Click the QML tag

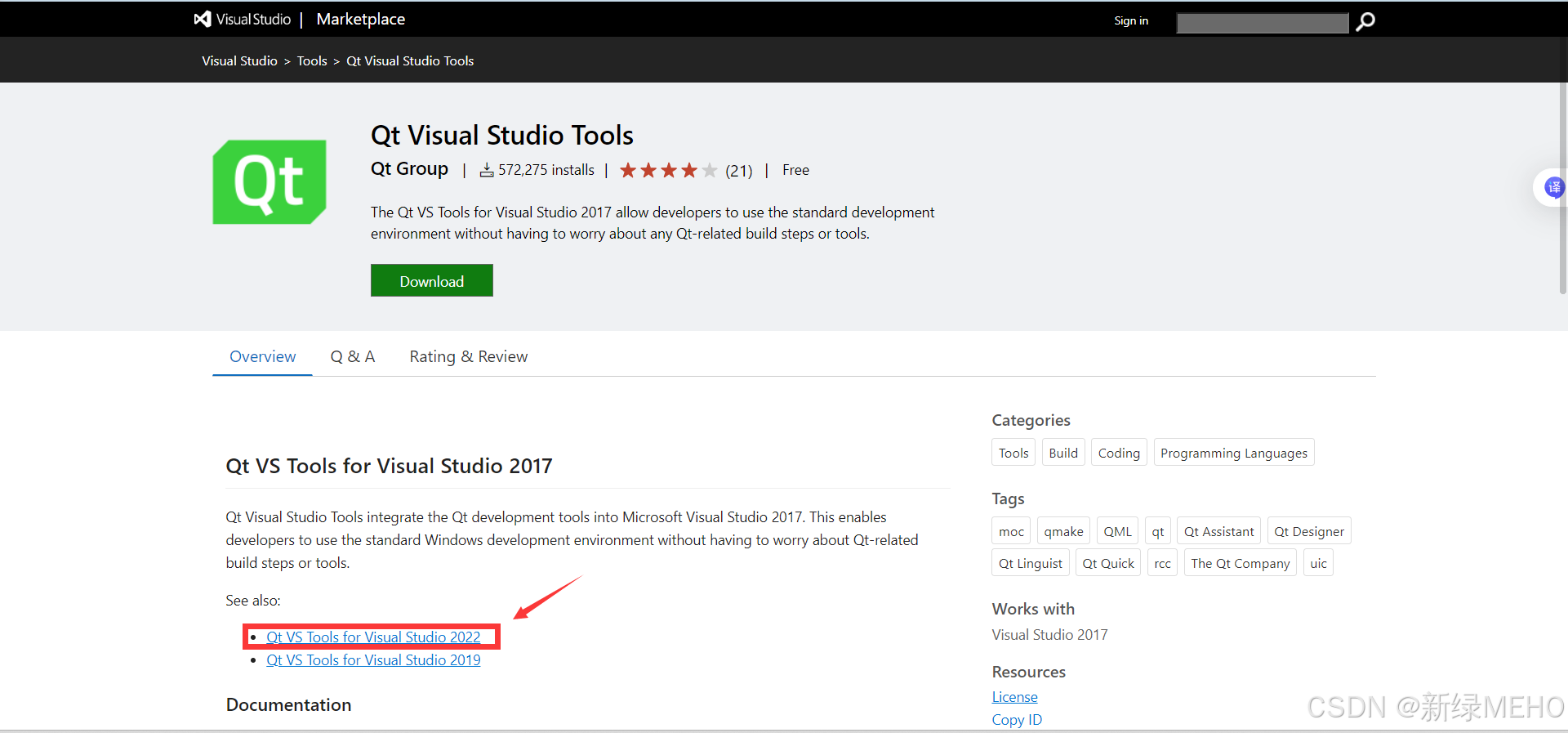point(1117,531)
